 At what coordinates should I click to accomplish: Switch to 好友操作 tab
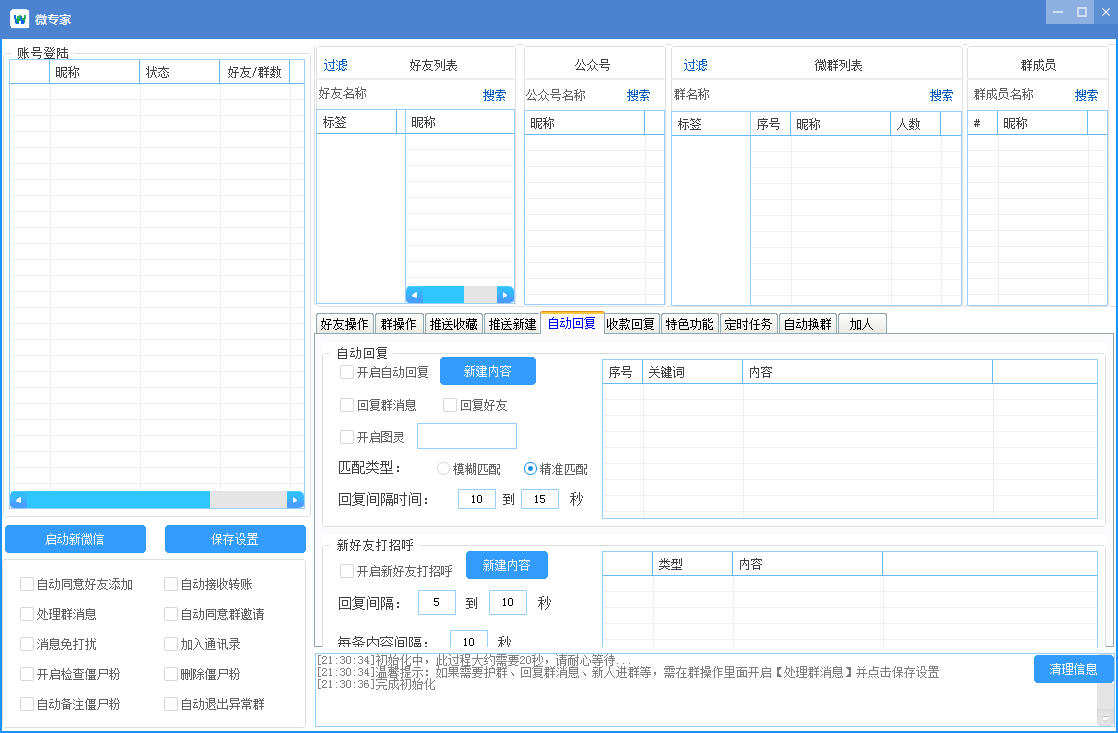pos(344,324)
